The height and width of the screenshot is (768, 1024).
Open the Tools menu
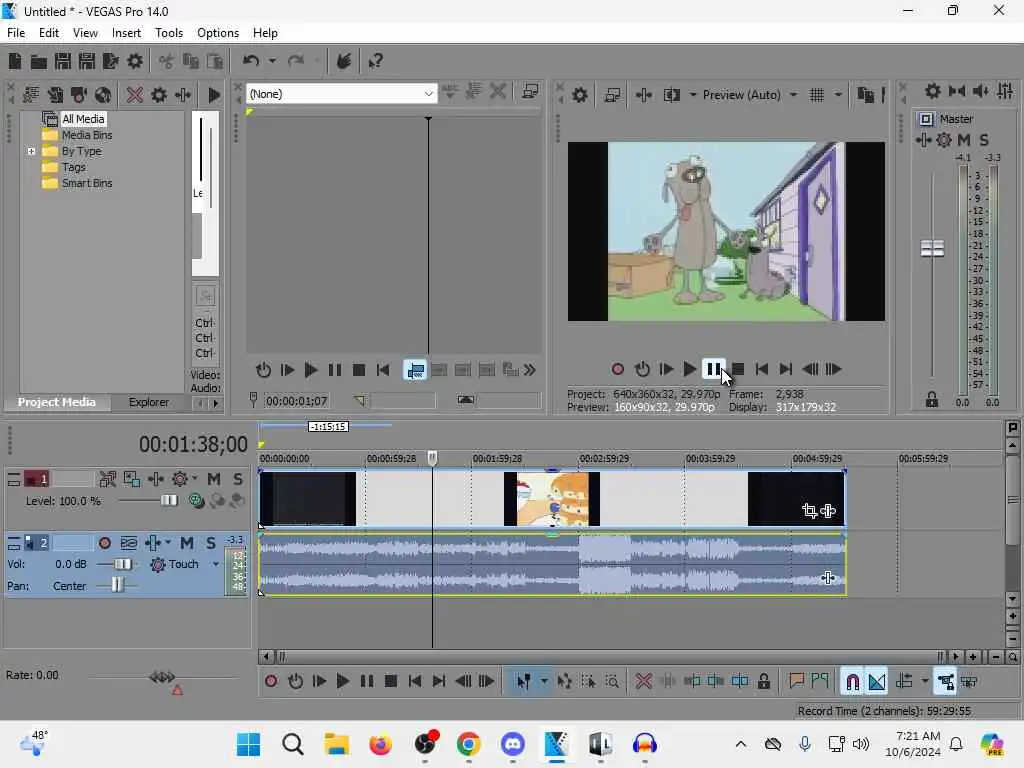tap(168, 33)
